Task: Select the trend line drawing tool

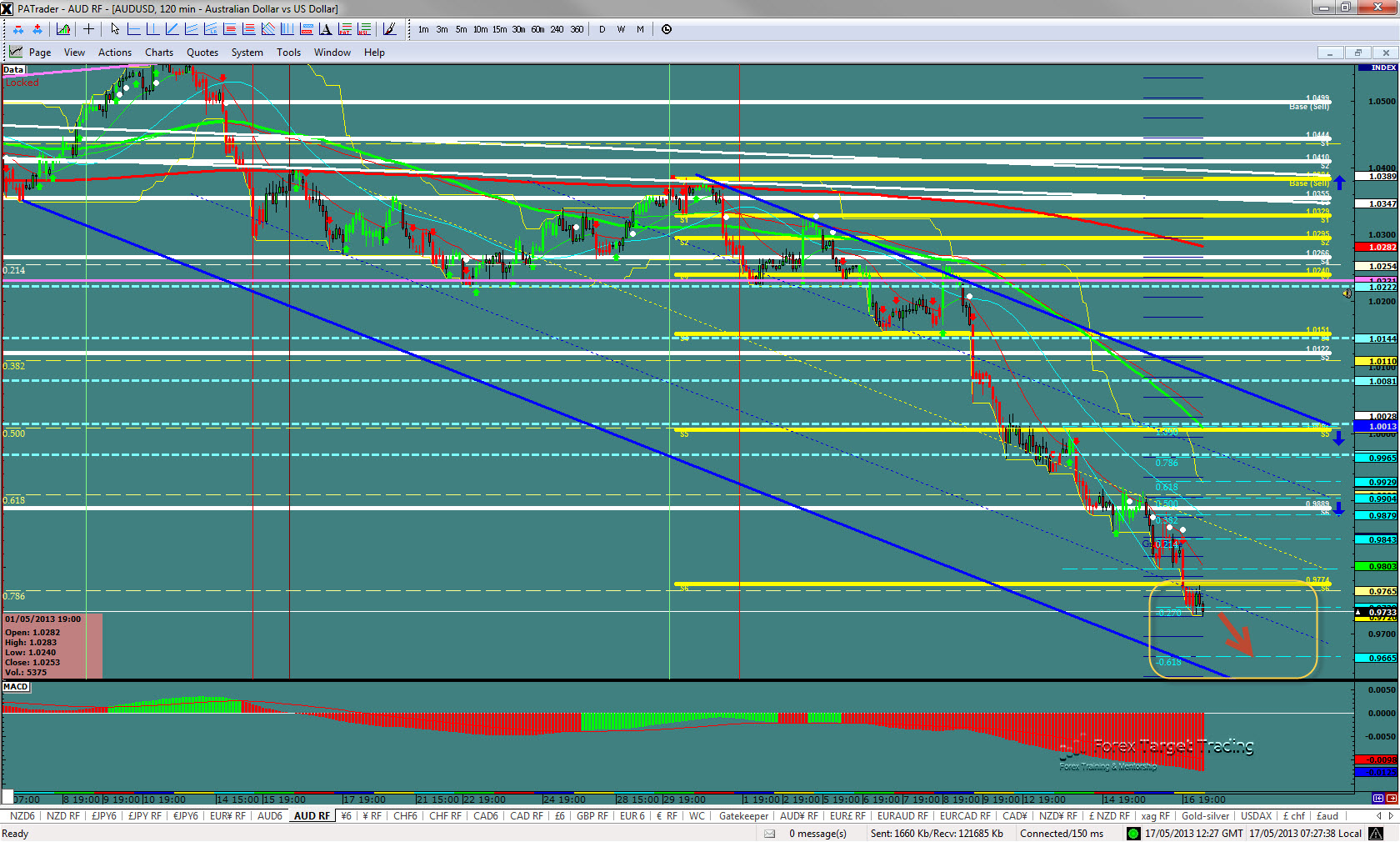Action: point(172,29)
